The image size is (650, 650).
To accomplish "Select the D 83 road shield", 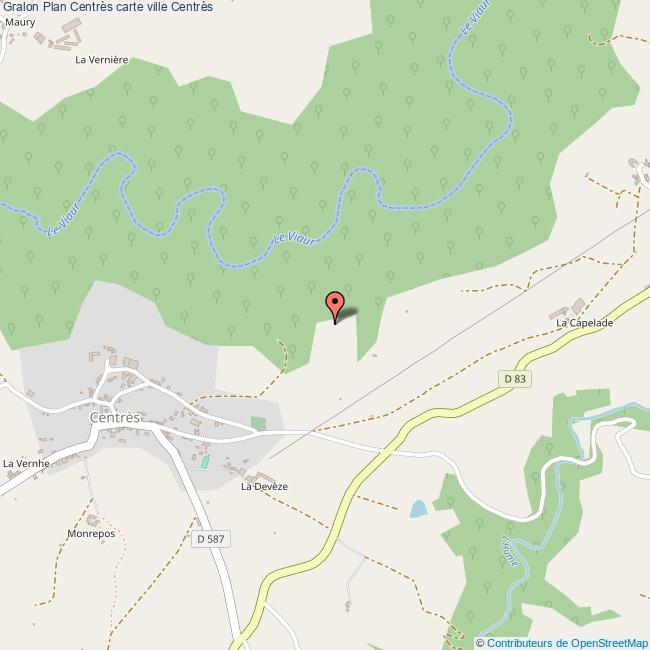I will (515, 379).
